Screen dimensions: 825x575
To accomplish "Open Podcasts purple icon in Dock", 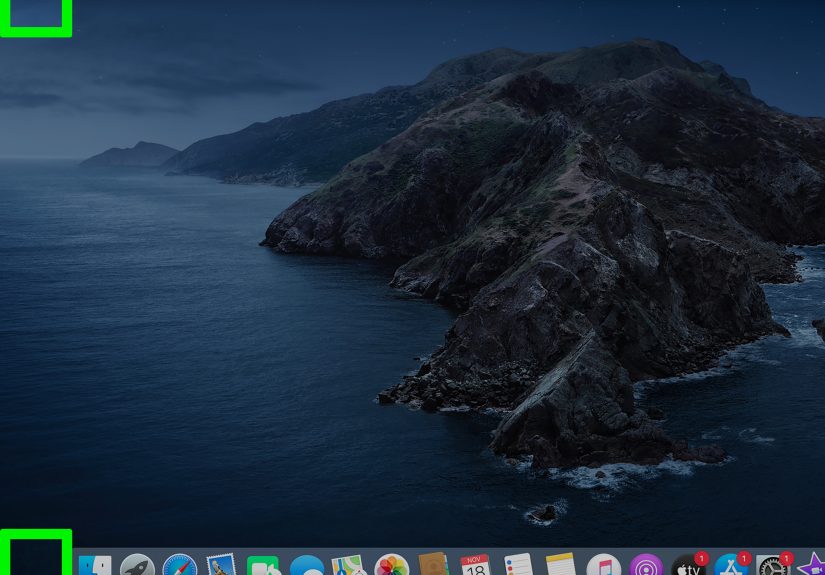I will tap(646, 565).
